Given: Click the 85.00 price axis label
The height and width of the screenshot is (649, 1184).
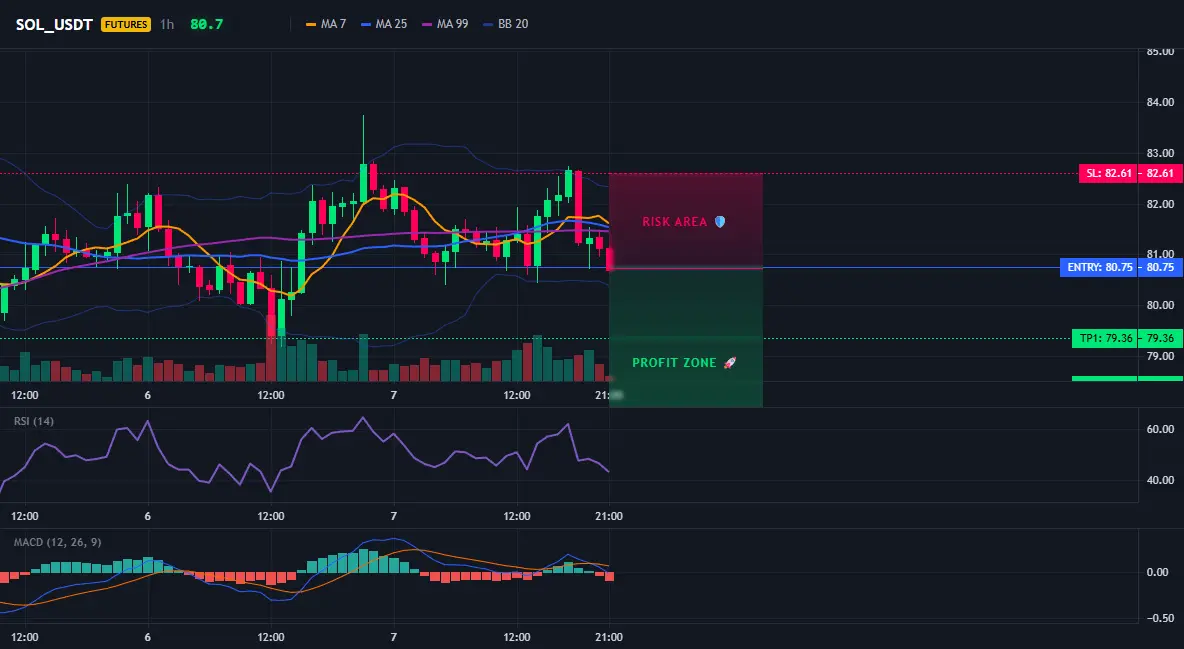Looking at the screenshot, I should click(1160, 51).
